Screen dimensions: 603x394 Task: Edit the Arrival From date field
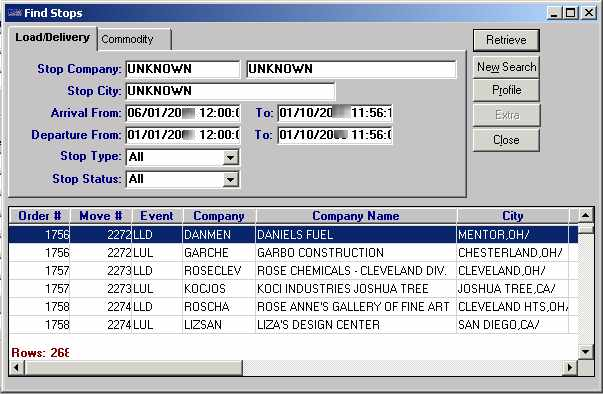coord(183,113)
